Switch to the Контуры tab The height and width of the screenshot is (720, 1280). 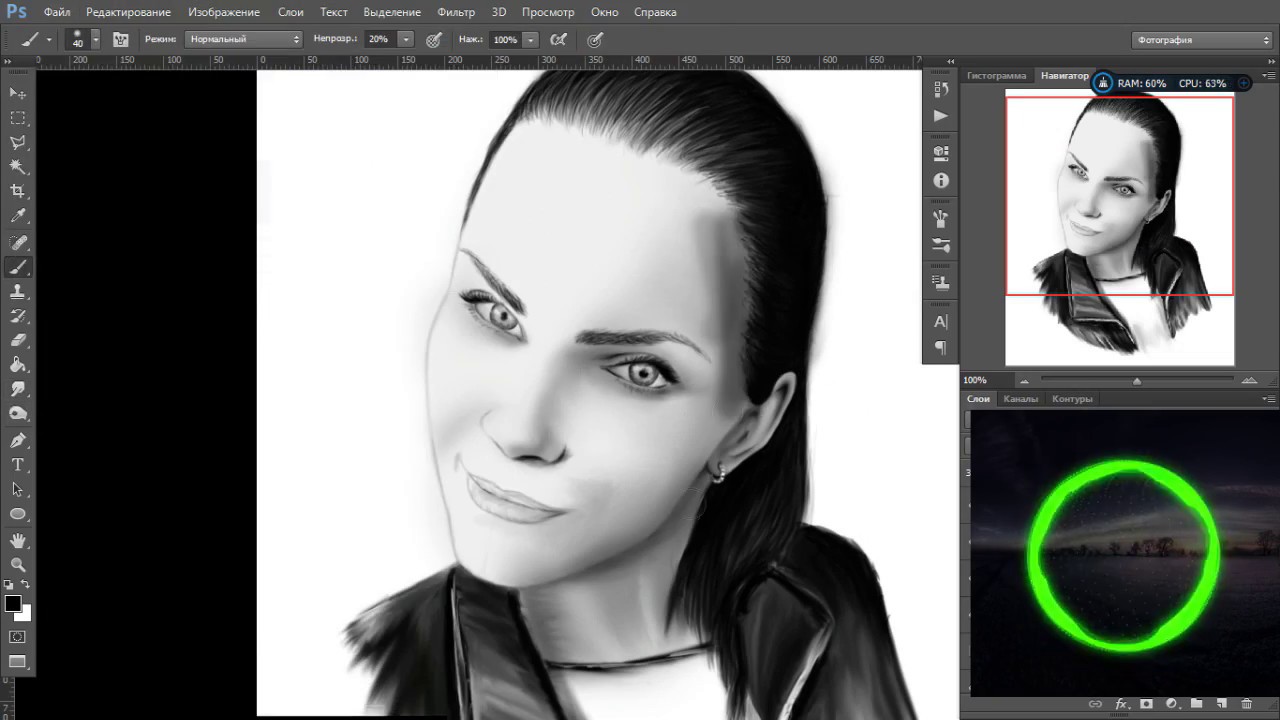tap(1072, 399)
